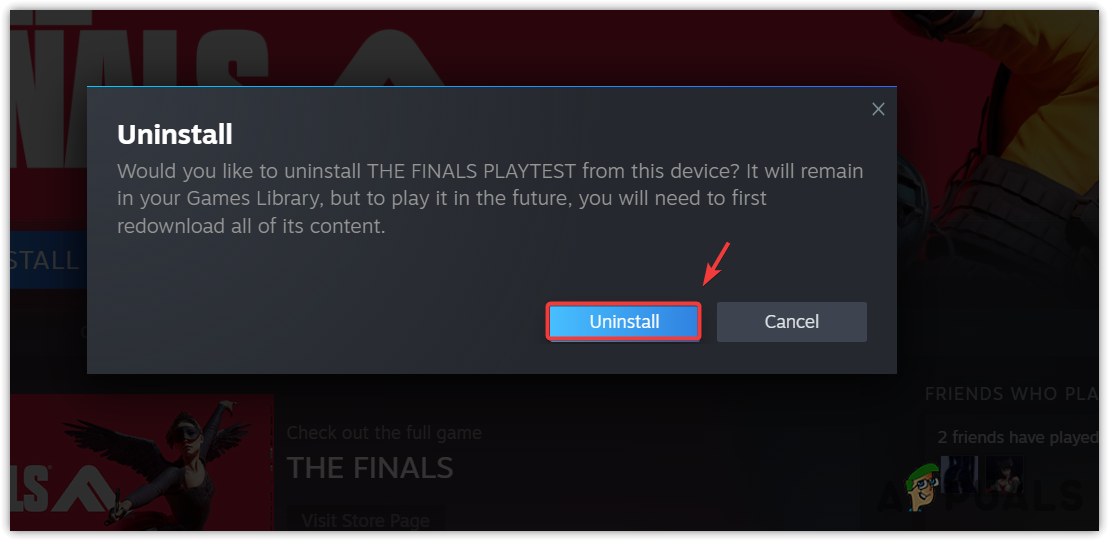The image size is (1109, 541).
Task: Click the 'Check out the full game' label
Action: [x=384, y=432]
